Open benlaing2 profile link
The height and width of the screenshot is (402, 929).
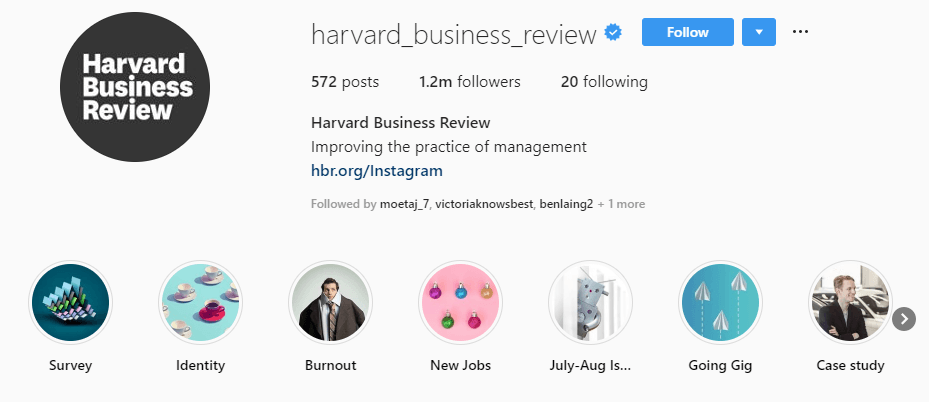point(566,204)
